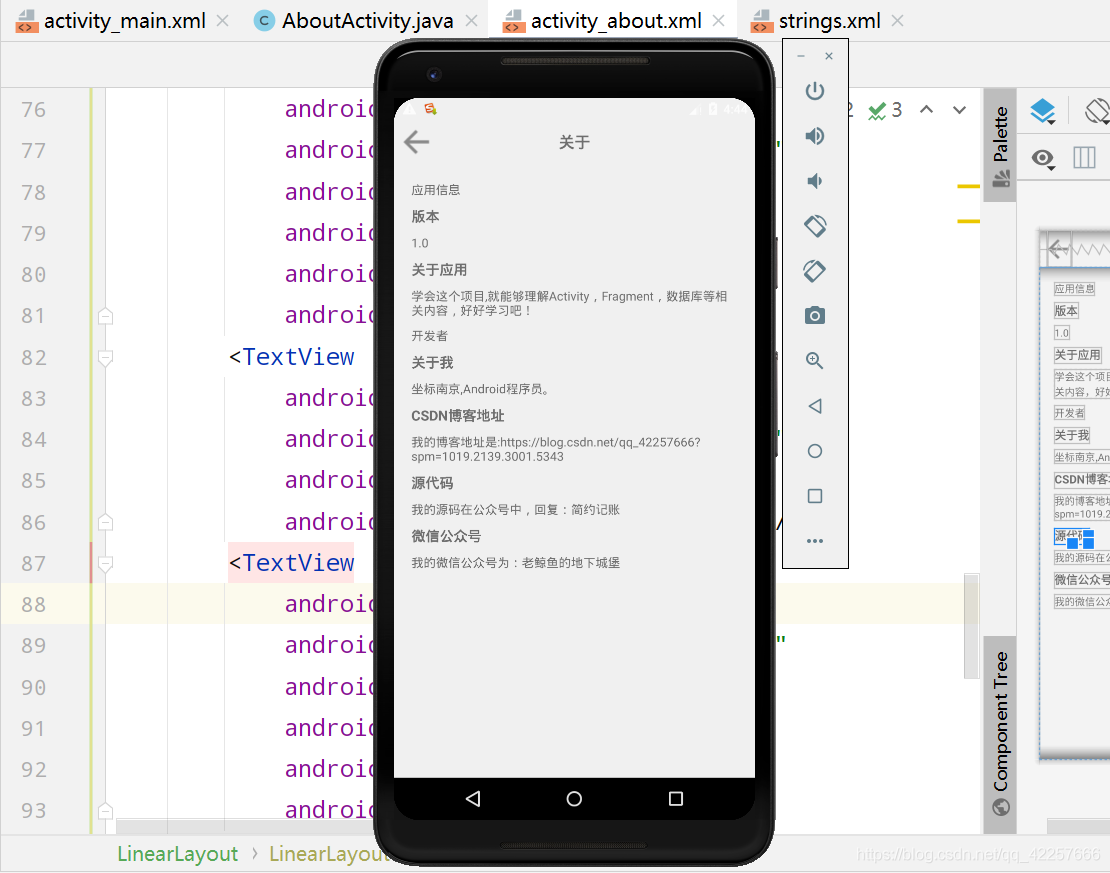Screen dimensions: 1110x873
Task: Open the Component Tree side panel
Action: [1000, 734]
